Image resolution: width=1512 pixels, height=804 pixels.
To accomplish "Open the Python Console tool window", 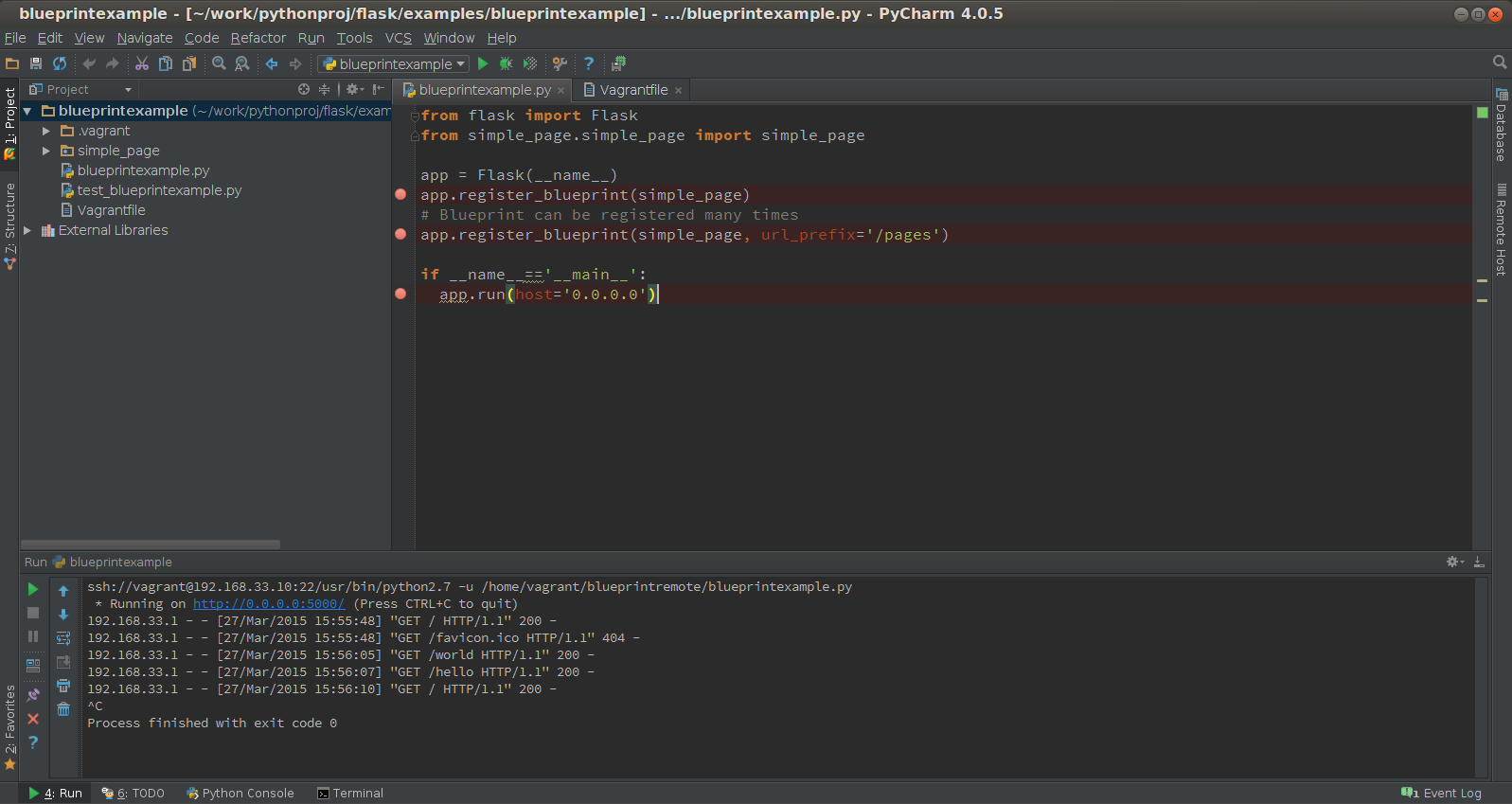I will click(240, 794).
